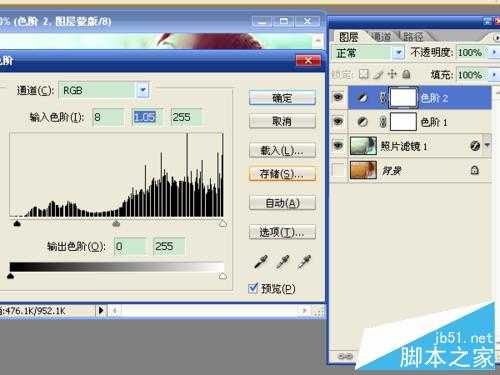Click input highlight field showing 255
Image resolution: width=500 pixels, height=375 pixels.
(186, 117)
